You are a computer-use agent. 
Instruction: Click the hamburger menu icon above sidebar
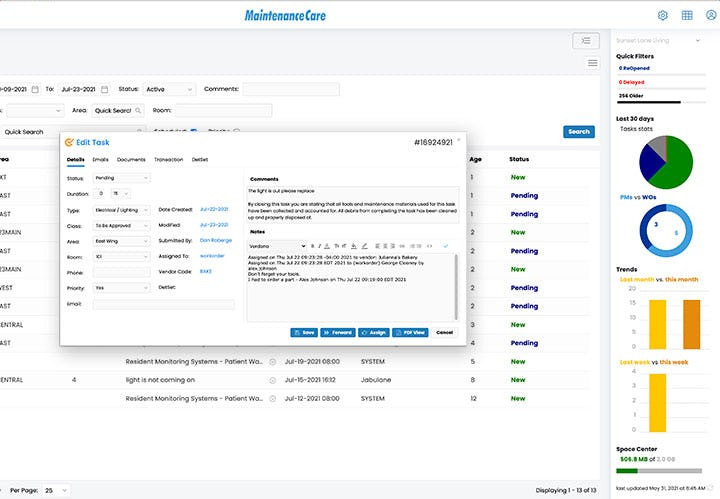(592, 63)
